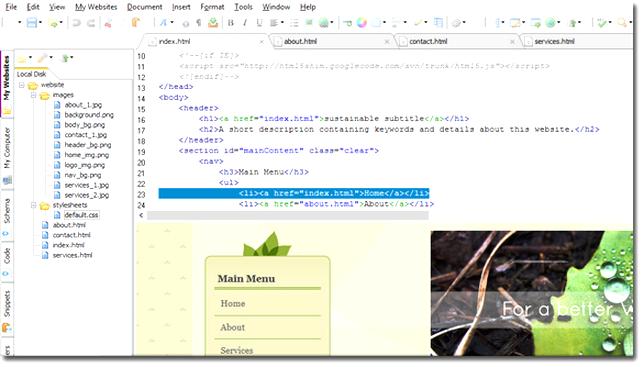This screenshot has width=644, height=367.
Task: Click the Home link in the preview menu
Action: click(x=233, y=304)
